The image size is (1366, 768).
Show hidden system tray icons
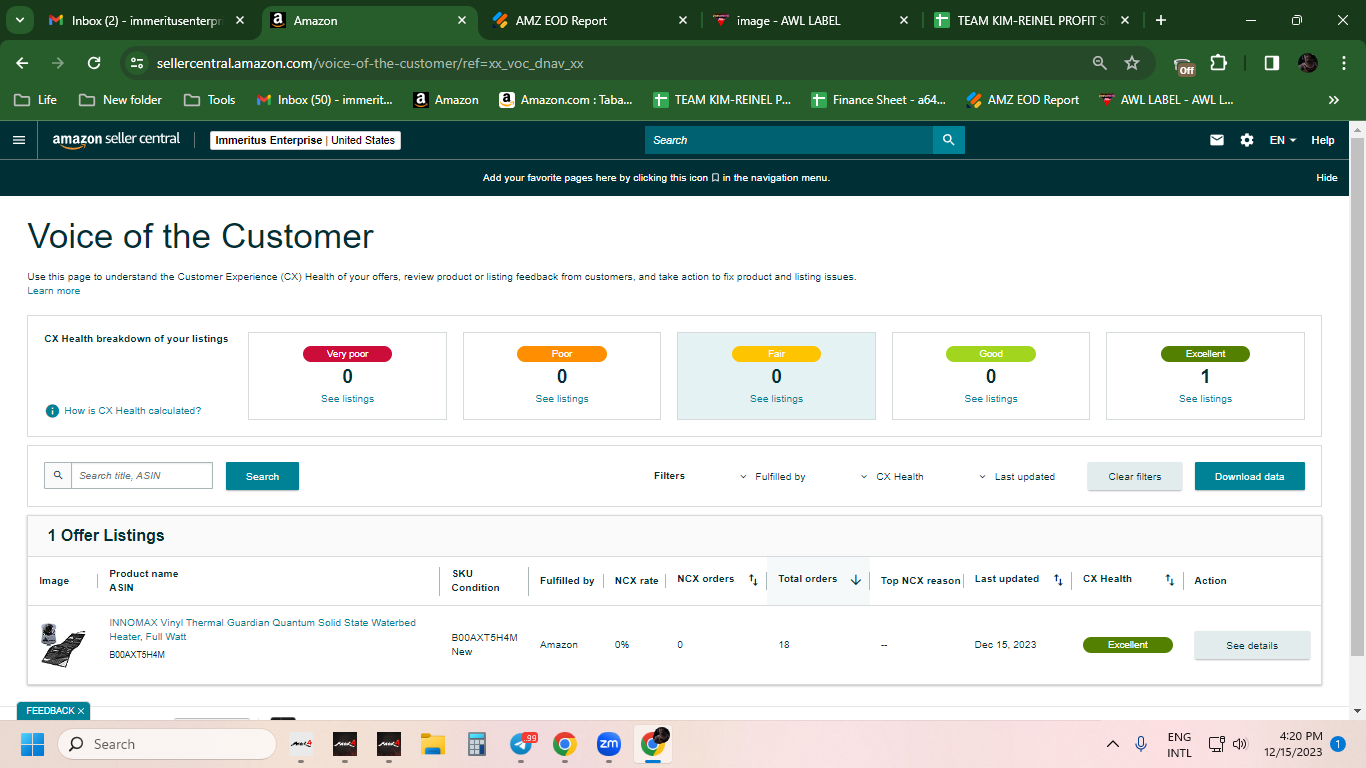[x=1112, y=744]
